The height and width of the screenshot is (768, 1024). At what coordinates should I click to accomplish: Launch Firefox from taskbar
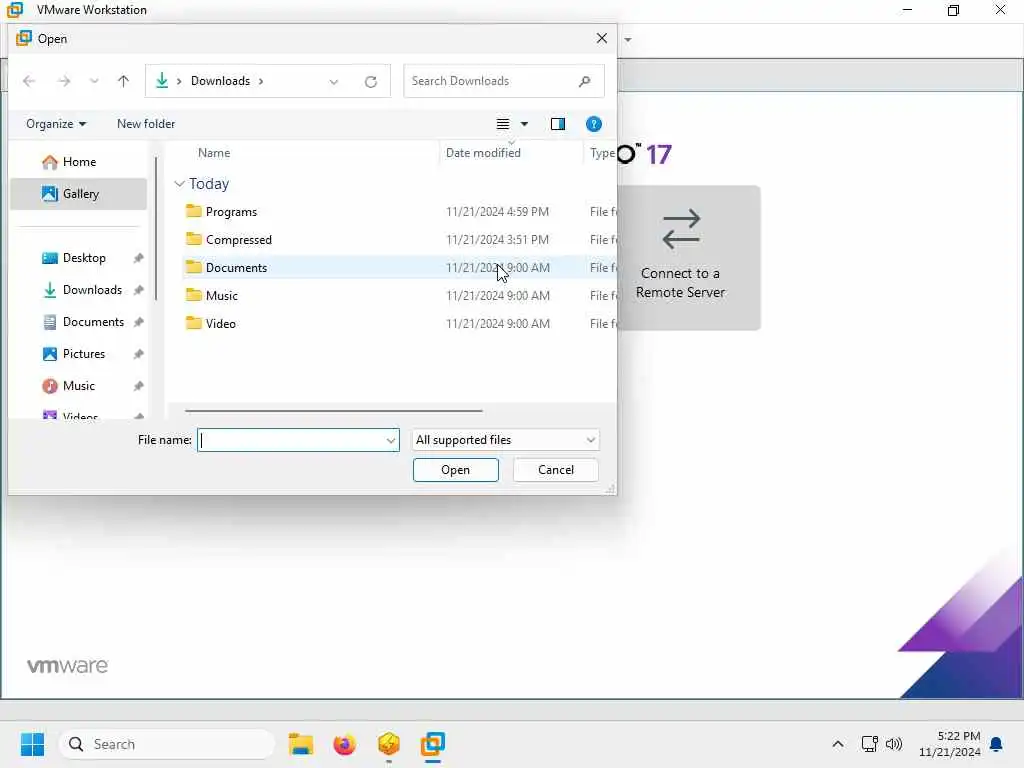point(344,744)
